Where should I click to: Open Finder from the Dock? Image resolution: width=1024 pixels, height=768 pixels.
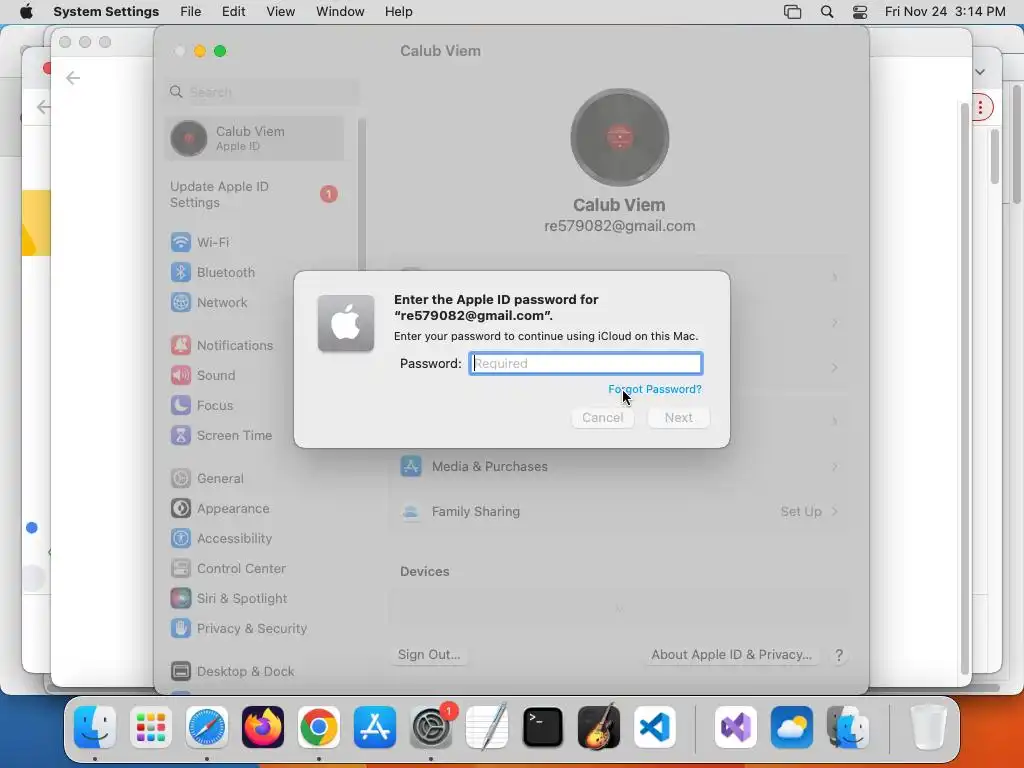click(x=95, y=727)
